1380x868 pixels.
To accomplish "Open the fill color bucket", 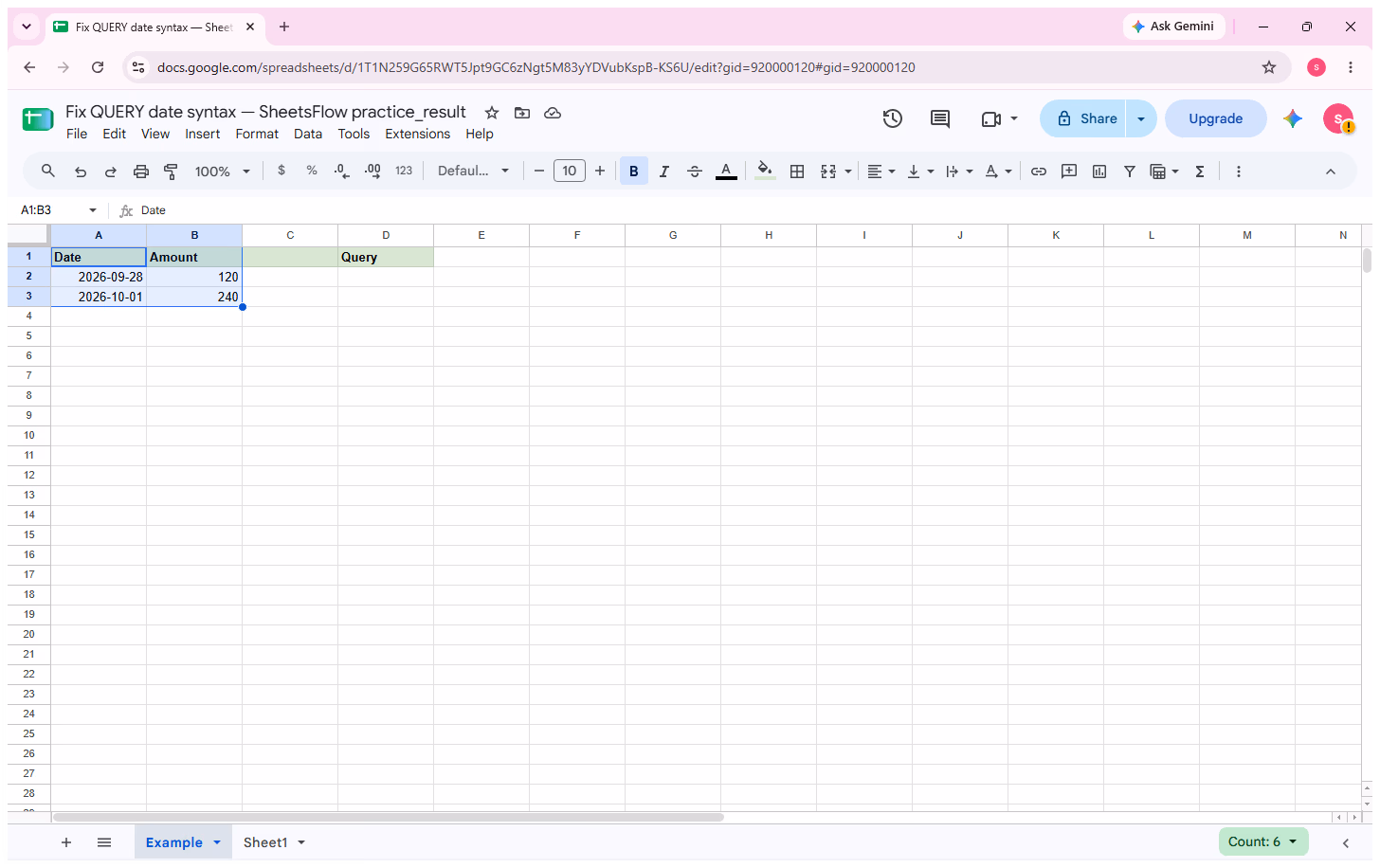I will pyautogui.click(x=765, y=172).
